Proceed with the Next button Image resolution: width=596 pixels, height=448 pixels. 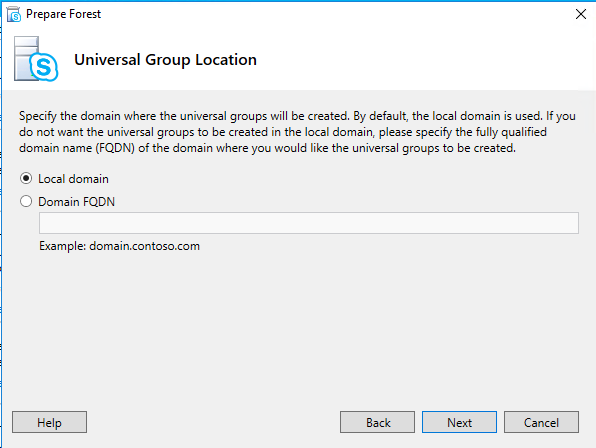coord(459,422)
